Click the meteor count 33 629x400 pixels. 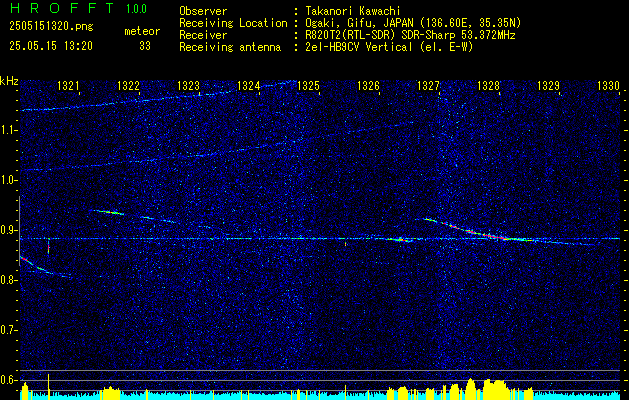click(145, 46)
